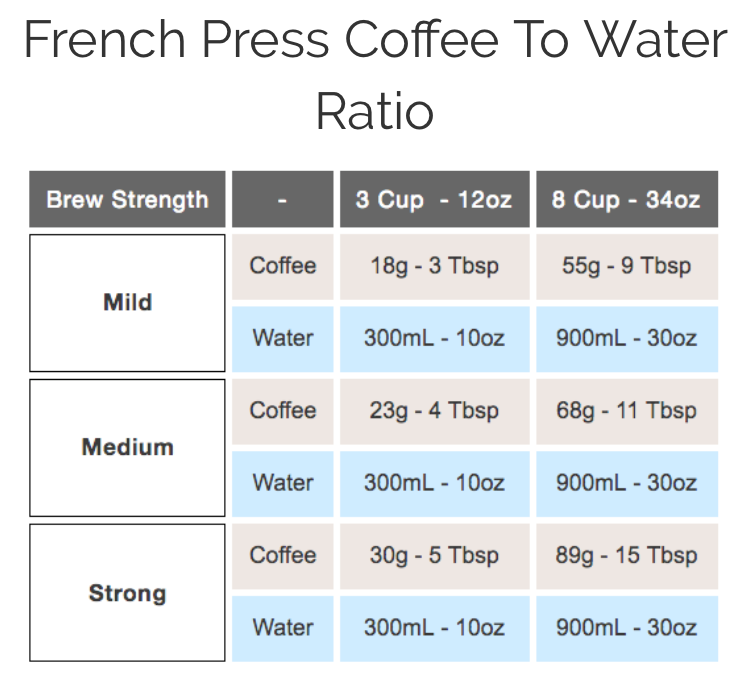This screenshot has width=750, height=683.
Task: Click the 89g - 15 Tbsp cell
Action: pyautogui.click(x=626, y=556)
